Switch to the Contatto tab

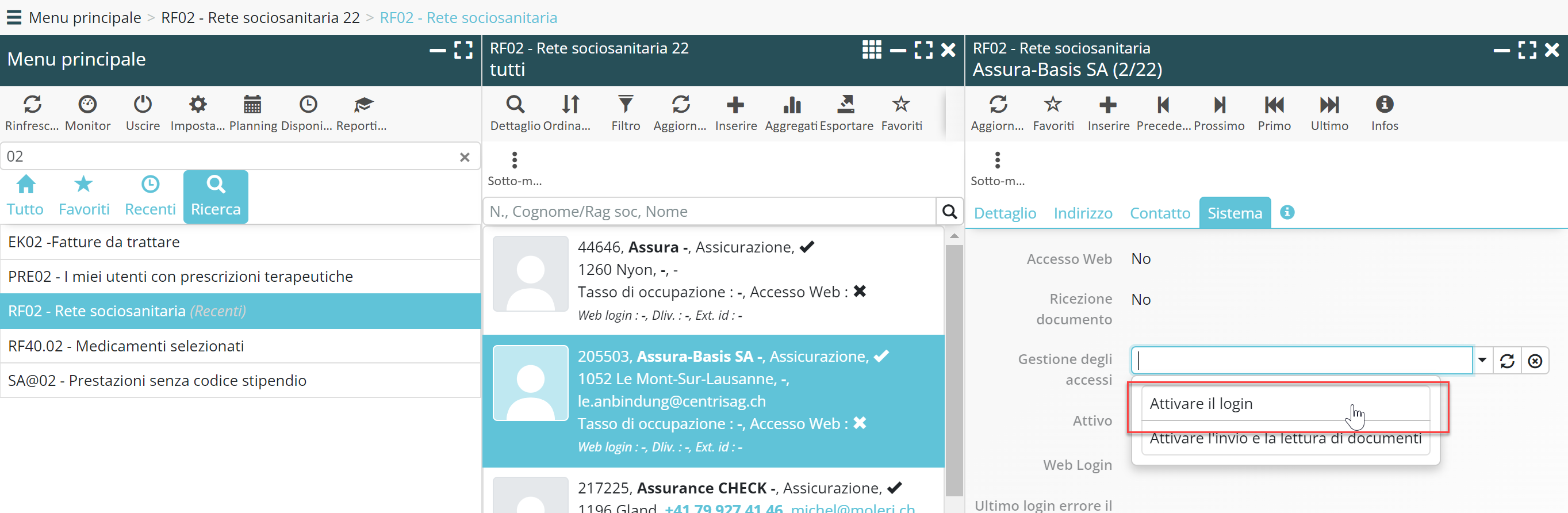click(1160, 213)
